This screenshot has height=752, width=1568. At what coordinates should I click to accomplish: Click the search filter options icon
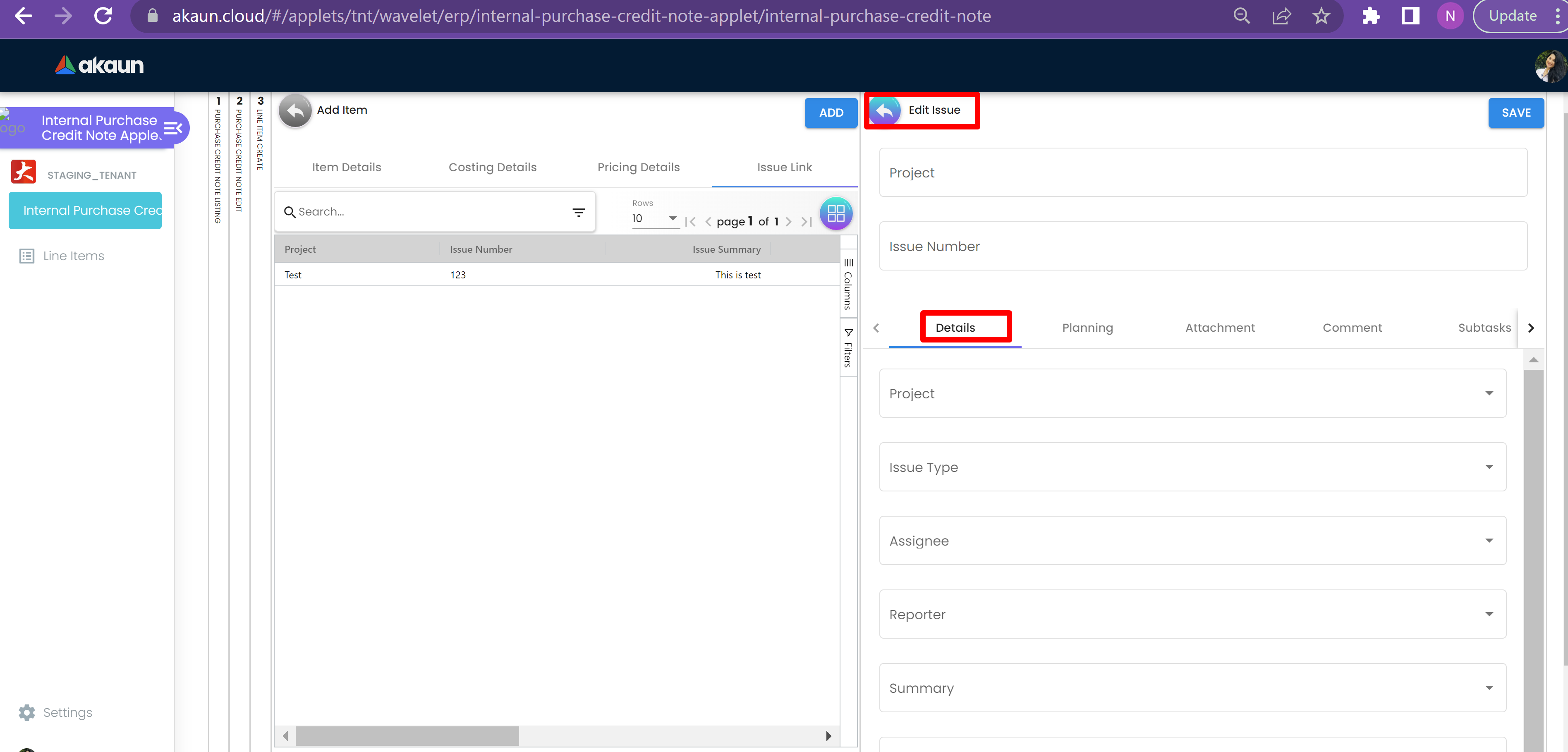click(x=578, y=212)
